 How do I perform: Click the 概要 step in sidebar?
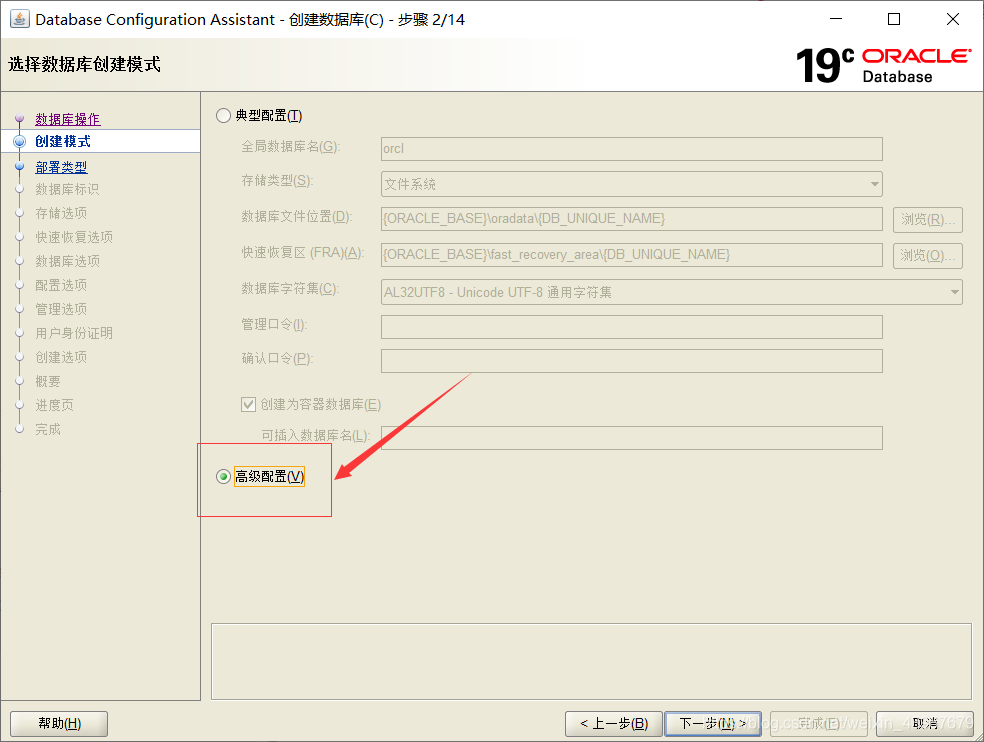click(48, 381)
